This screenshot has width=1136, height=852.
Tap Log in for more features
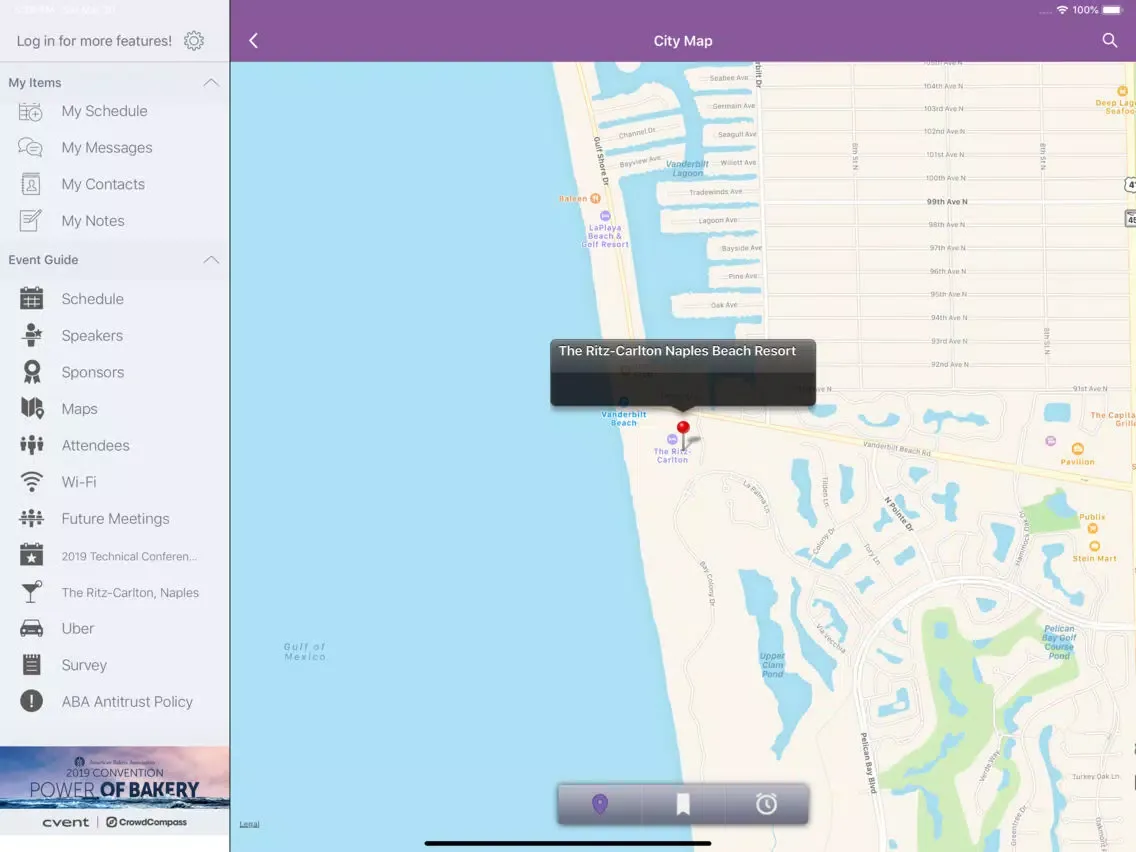94,41
